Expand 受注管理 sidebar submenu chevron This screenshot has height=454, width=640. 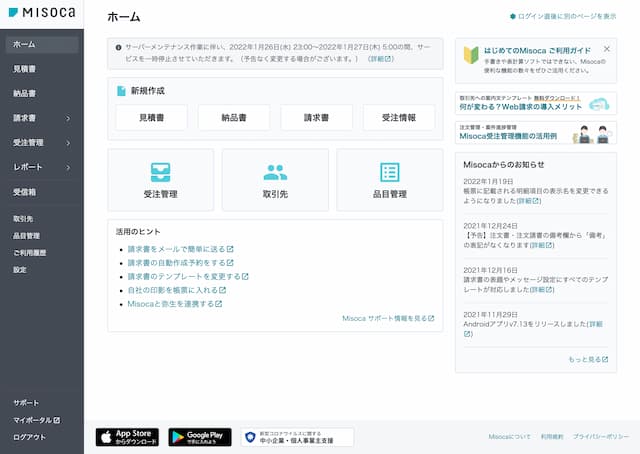coord(68,143)
